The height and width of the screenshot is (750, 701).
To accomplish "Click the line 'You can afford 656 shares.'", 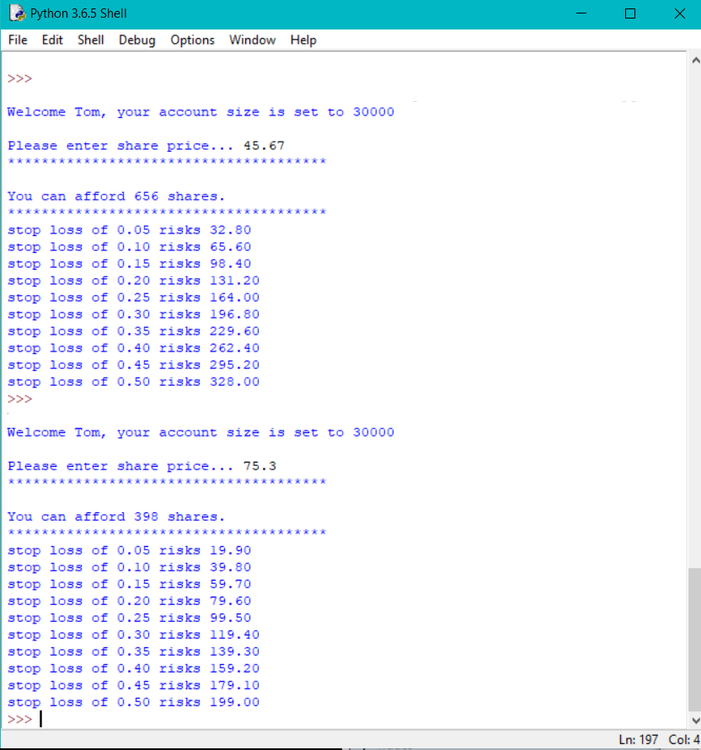I will 116,196.
